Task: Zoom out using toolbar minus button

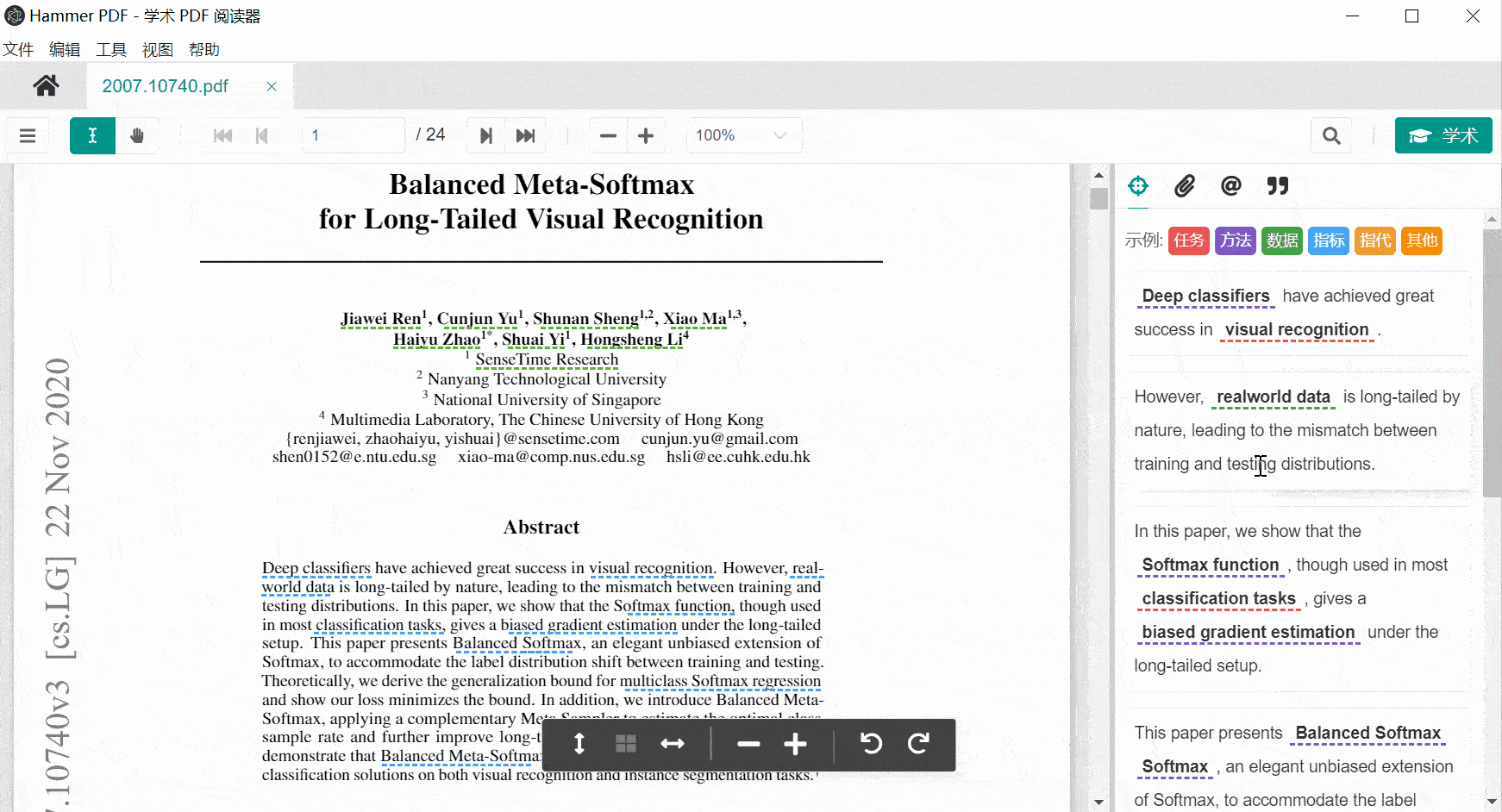Action: tap(608, 135)
